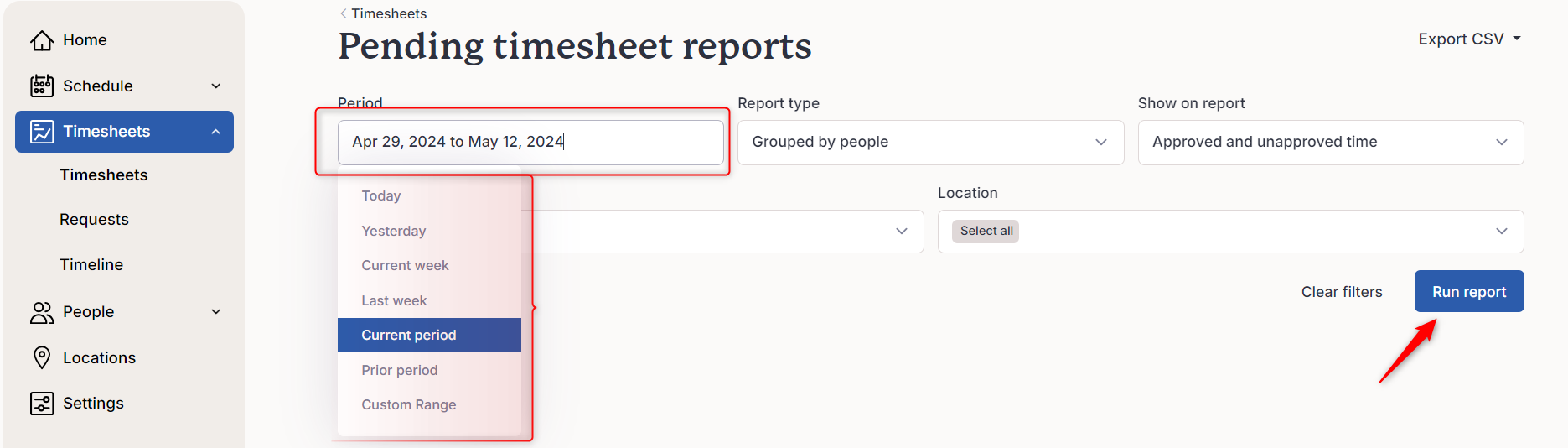The width and height of the screenshot is (1568, 448).
Task: Expand the Schedule menu chevron
Action: tap(216, 86)
